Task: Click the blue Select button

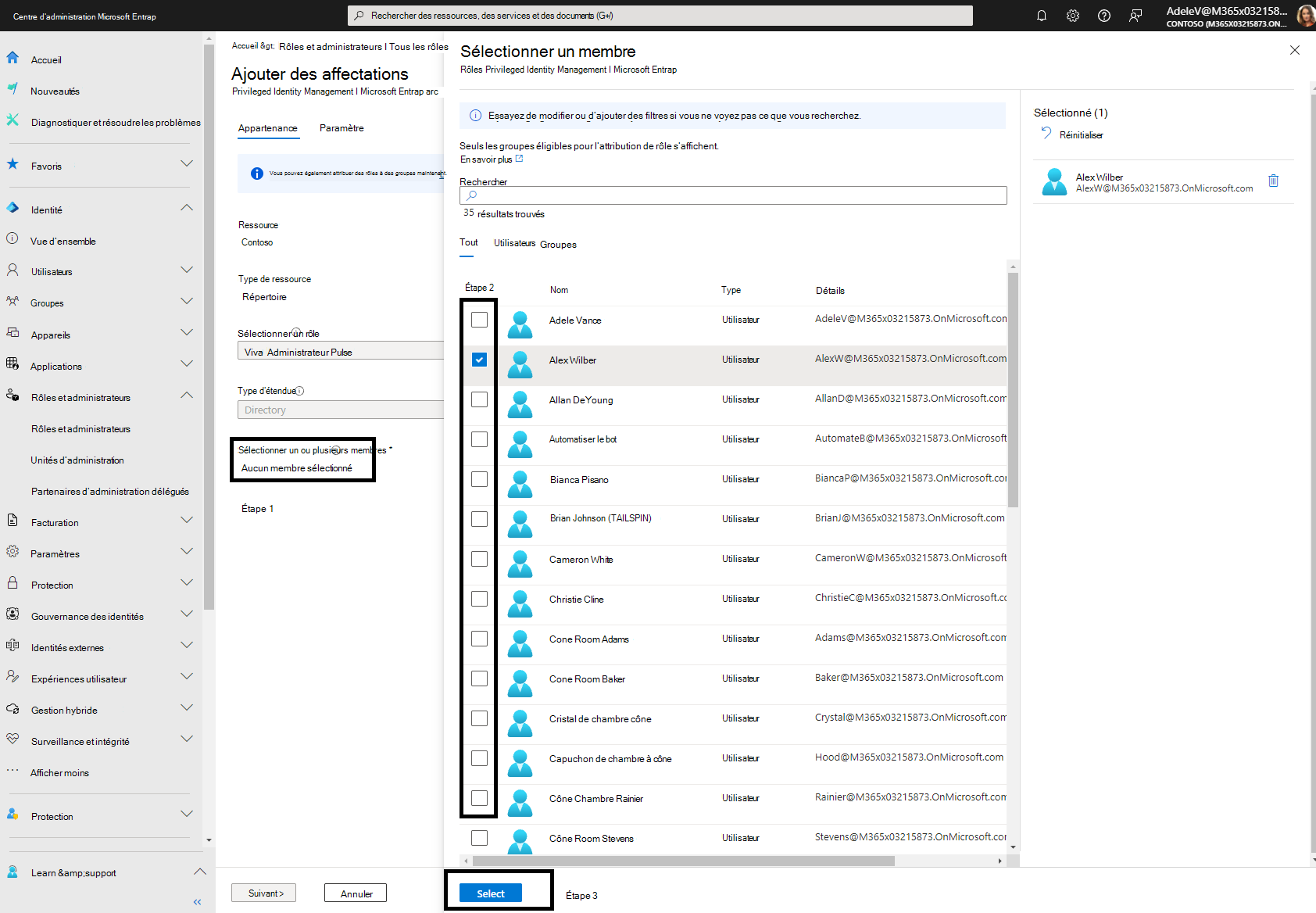Action: [x=491, y=893]
